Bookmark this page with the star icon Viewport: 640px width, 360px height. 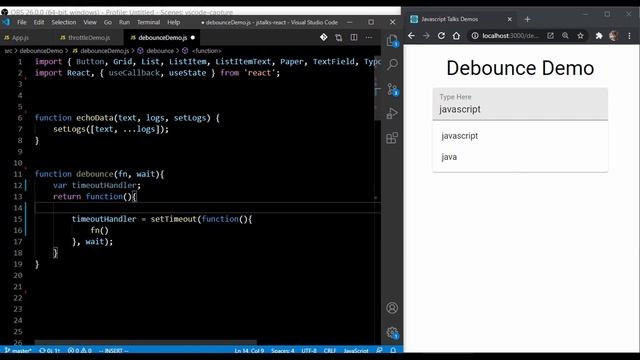580,36
